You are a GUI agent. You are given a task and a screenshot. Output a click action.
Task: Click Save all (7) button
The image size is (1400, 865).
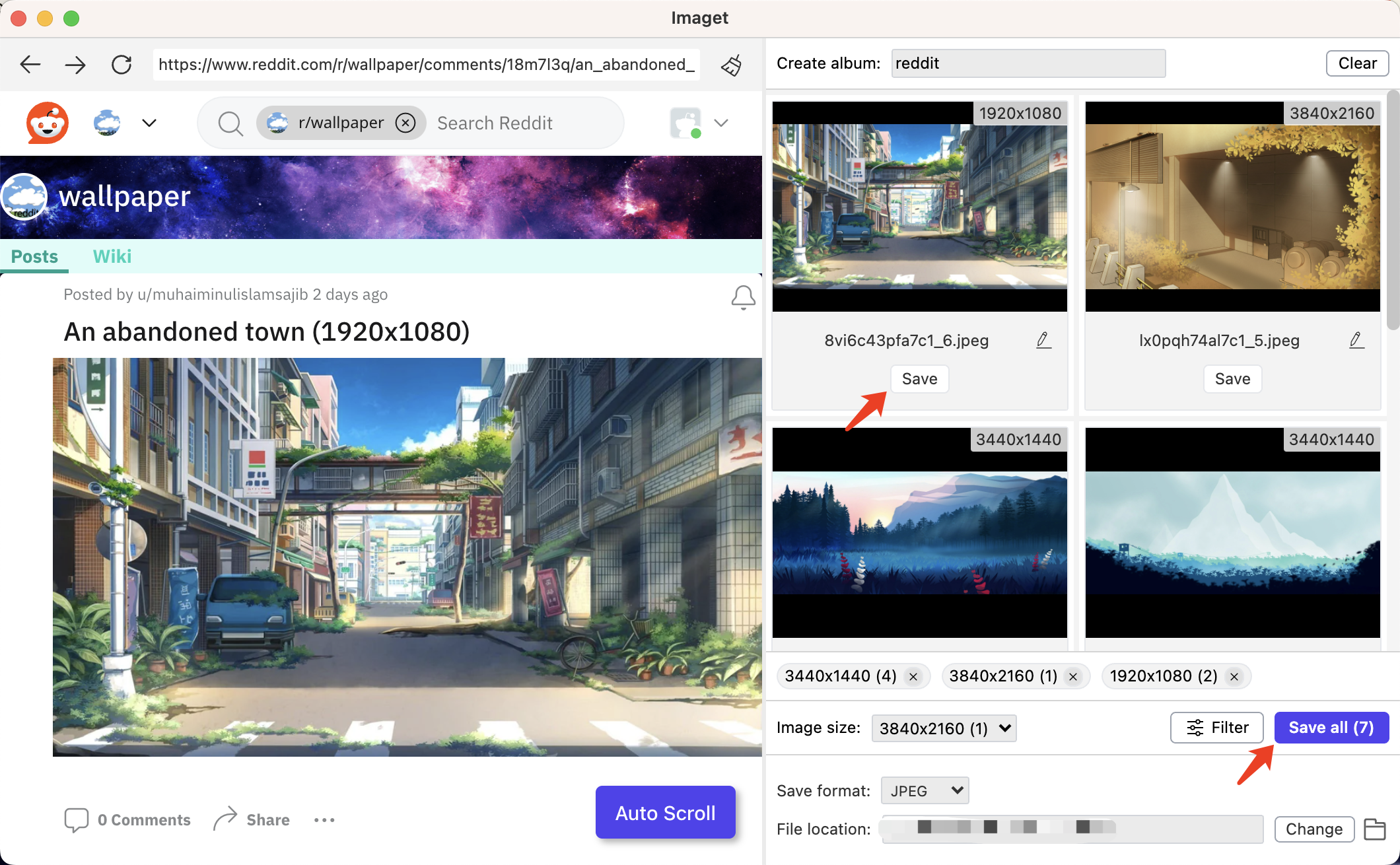pos(1330,727)
